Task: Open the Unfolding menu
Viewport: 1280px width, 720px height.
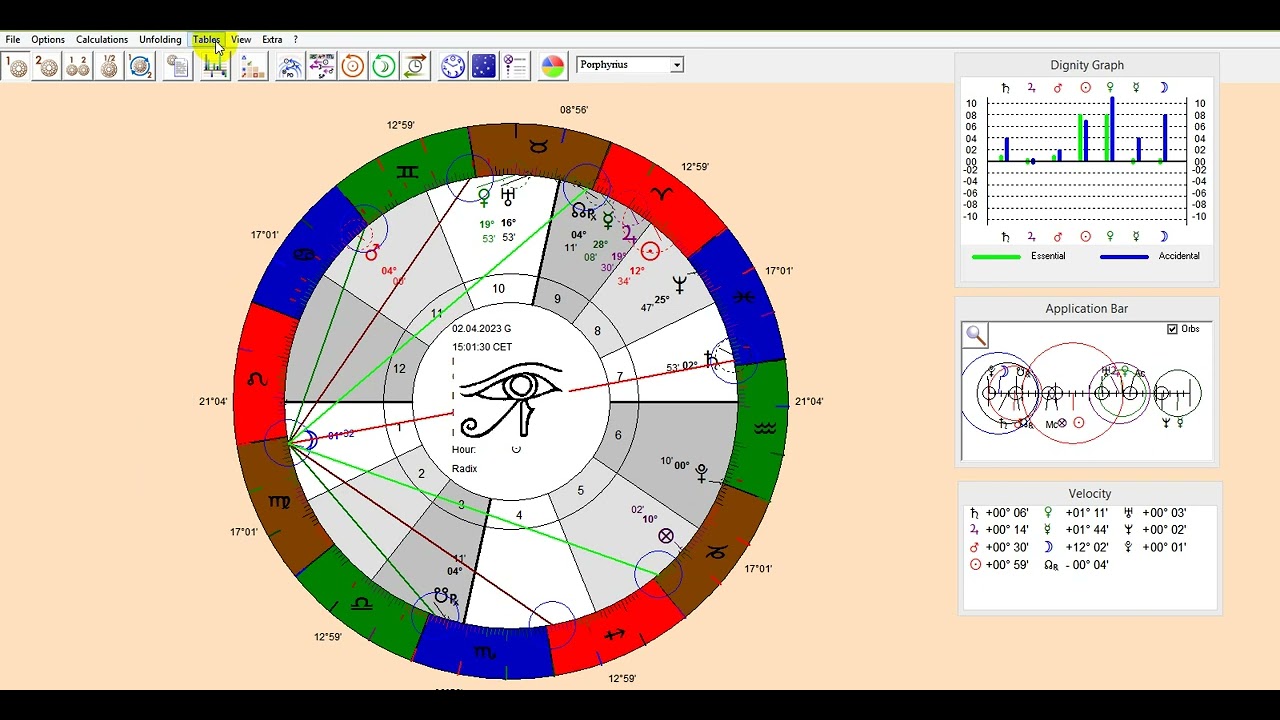Action: (160, 40)
